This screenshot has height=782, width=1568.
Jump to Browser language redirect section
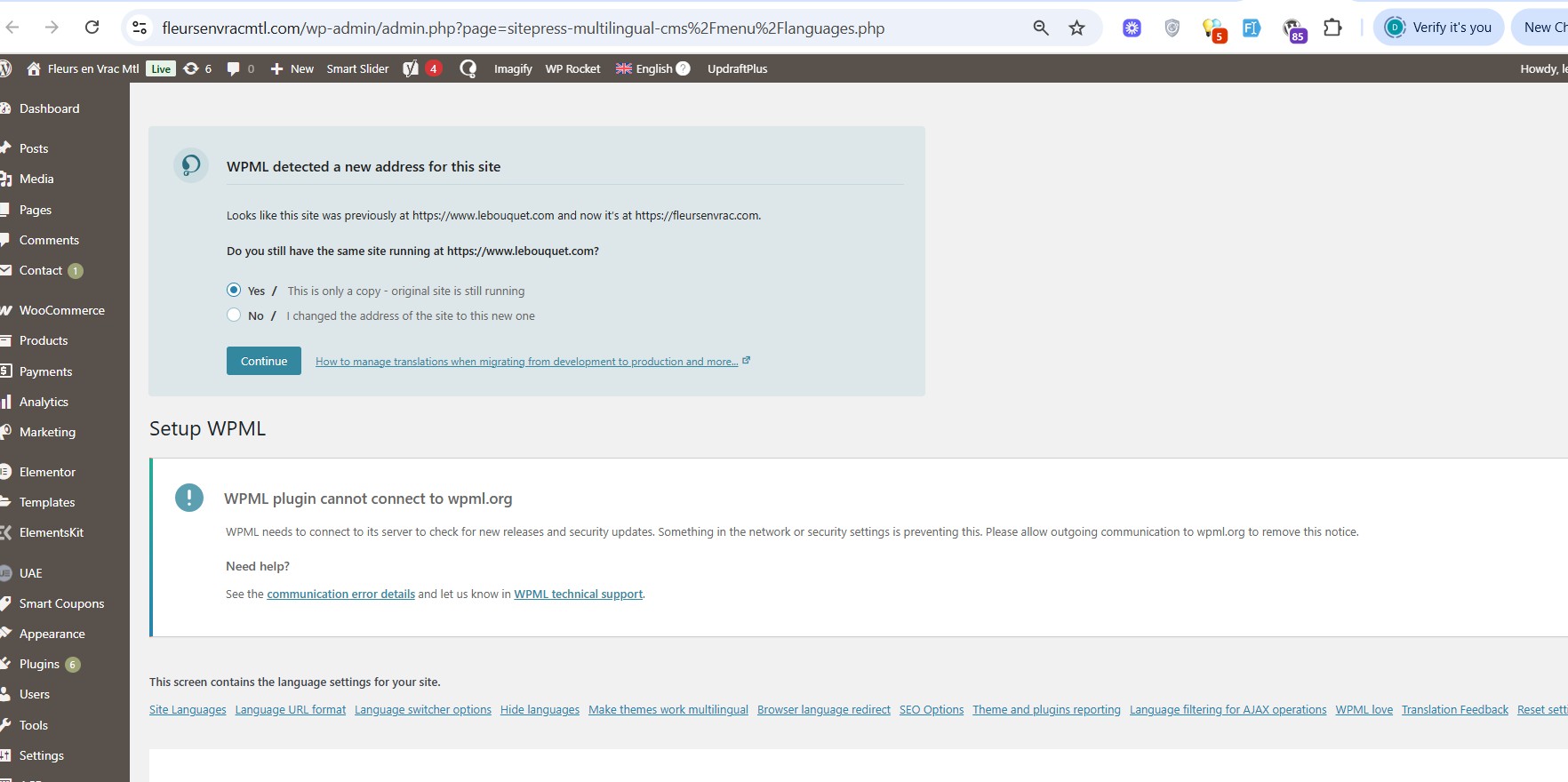pyautogui.click(x=824, y=709)
